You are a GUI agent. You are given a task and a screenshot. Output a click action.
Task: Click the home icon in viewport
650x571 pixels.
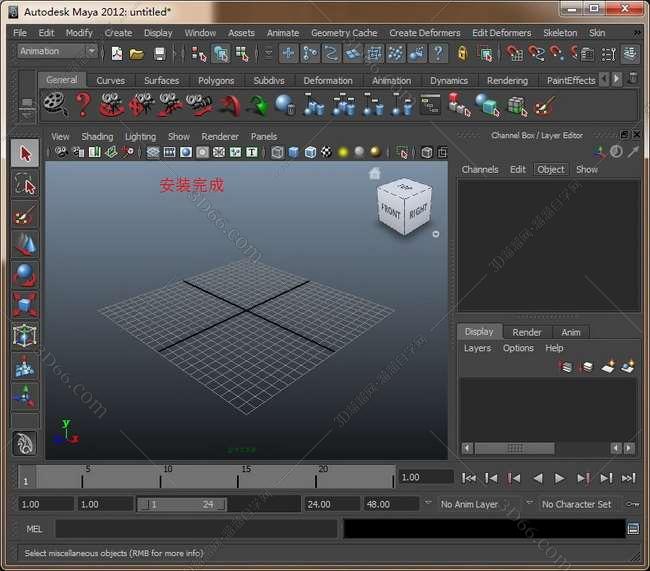[x=375, y=173]
